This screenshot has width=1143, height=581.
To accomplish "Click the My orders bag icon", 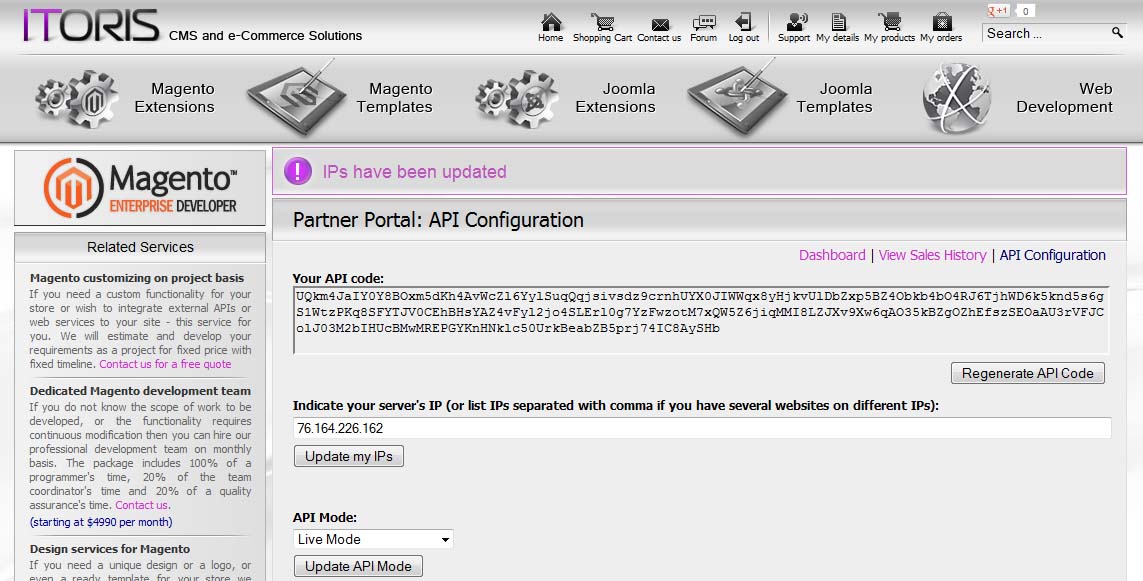I will point(942,21).
